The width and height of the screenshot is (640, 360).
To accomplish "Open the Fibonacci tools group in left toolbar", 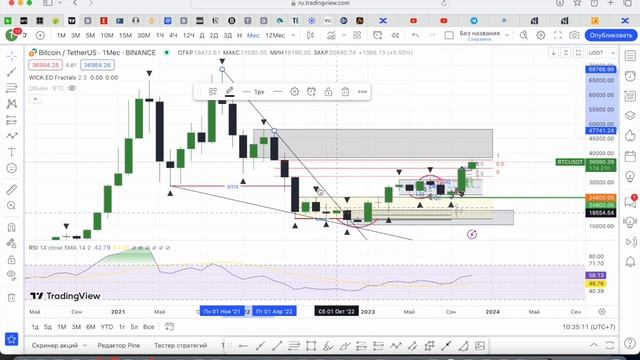I will [11, 88].
